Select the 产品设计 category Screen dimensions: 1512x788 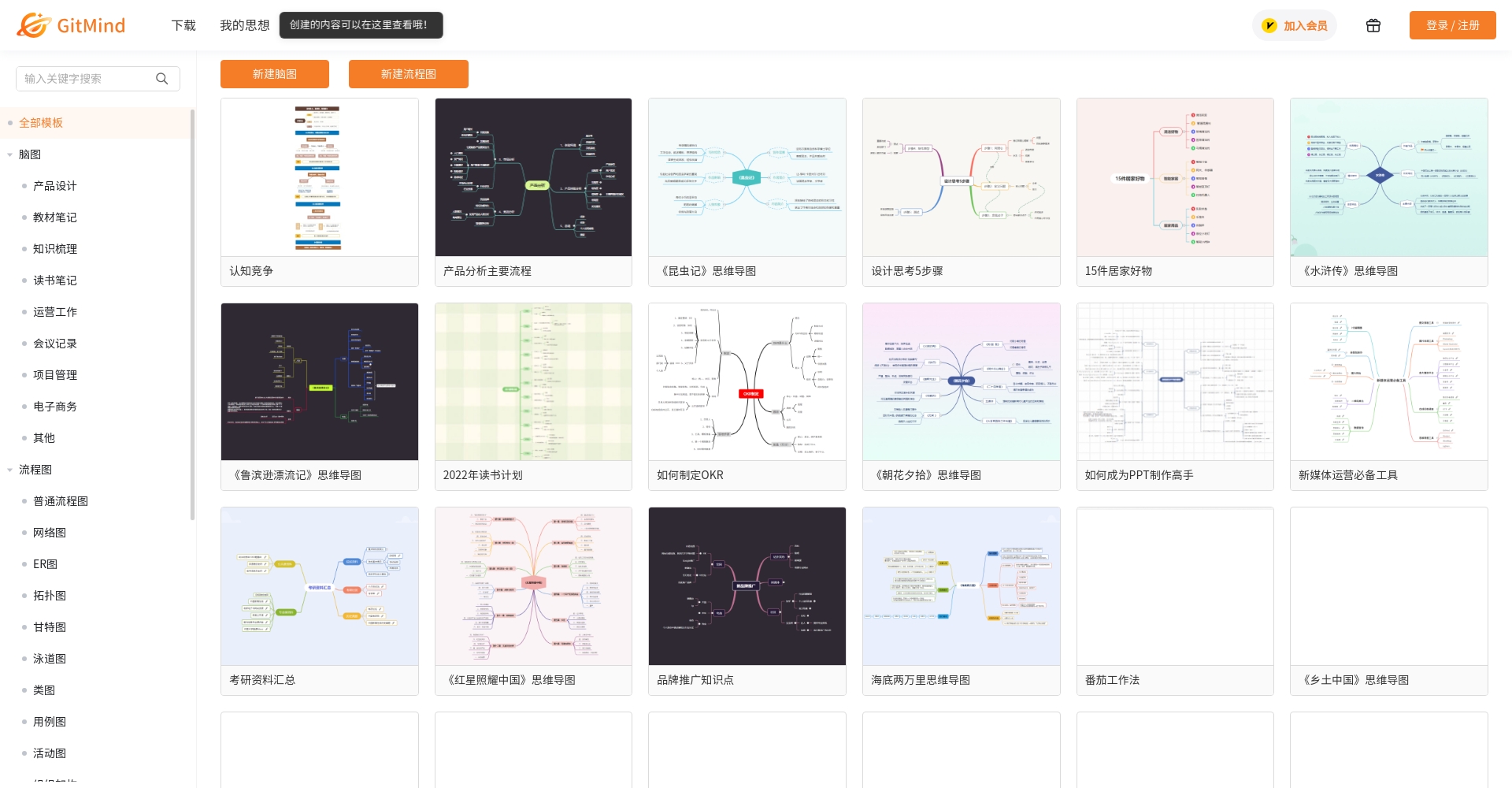pyautogui.click(x=54, y=186)
